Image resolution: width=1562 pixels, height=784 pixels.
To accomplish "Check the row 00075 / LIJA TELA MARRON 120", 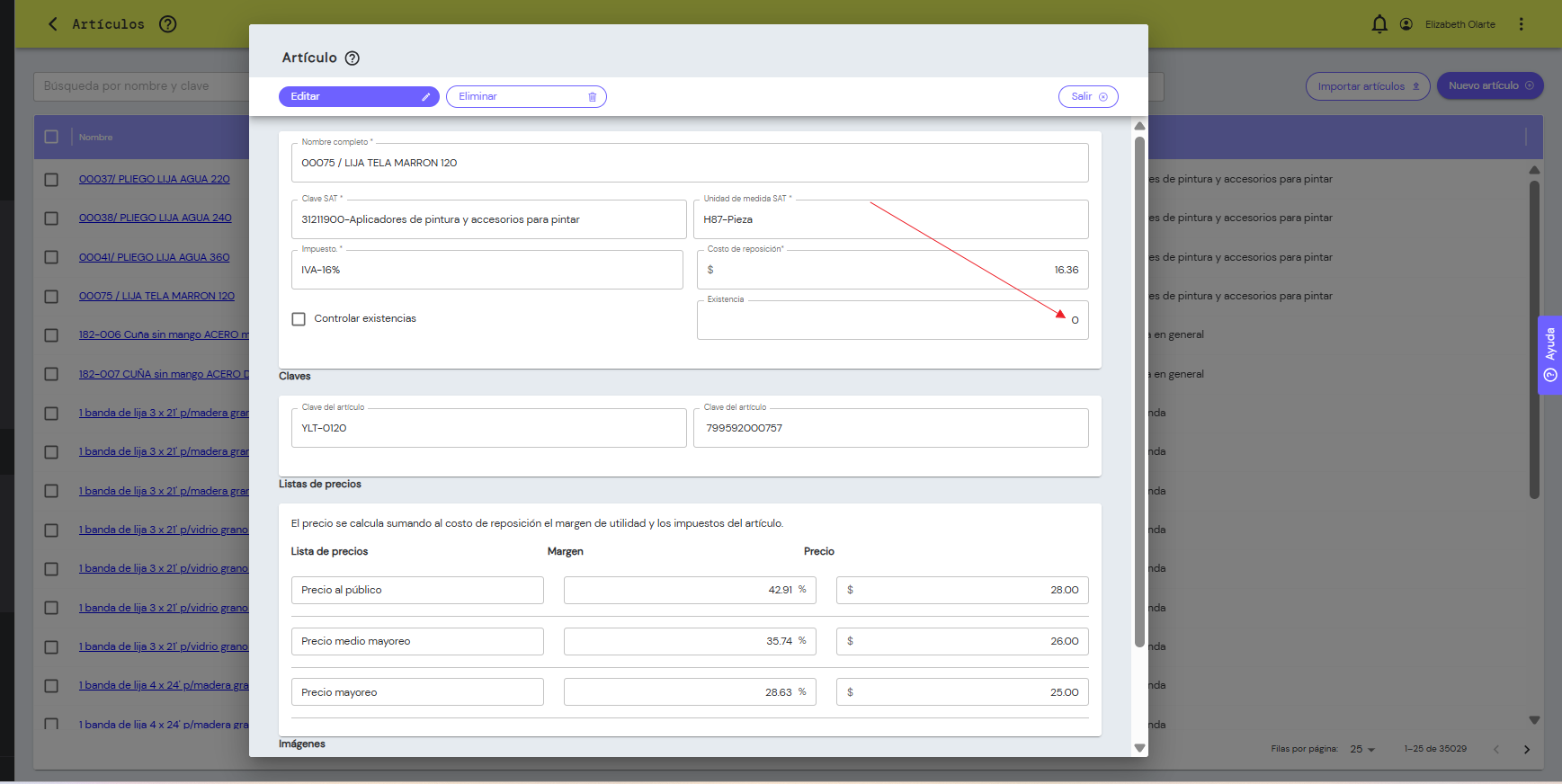I will click(51, 297).
